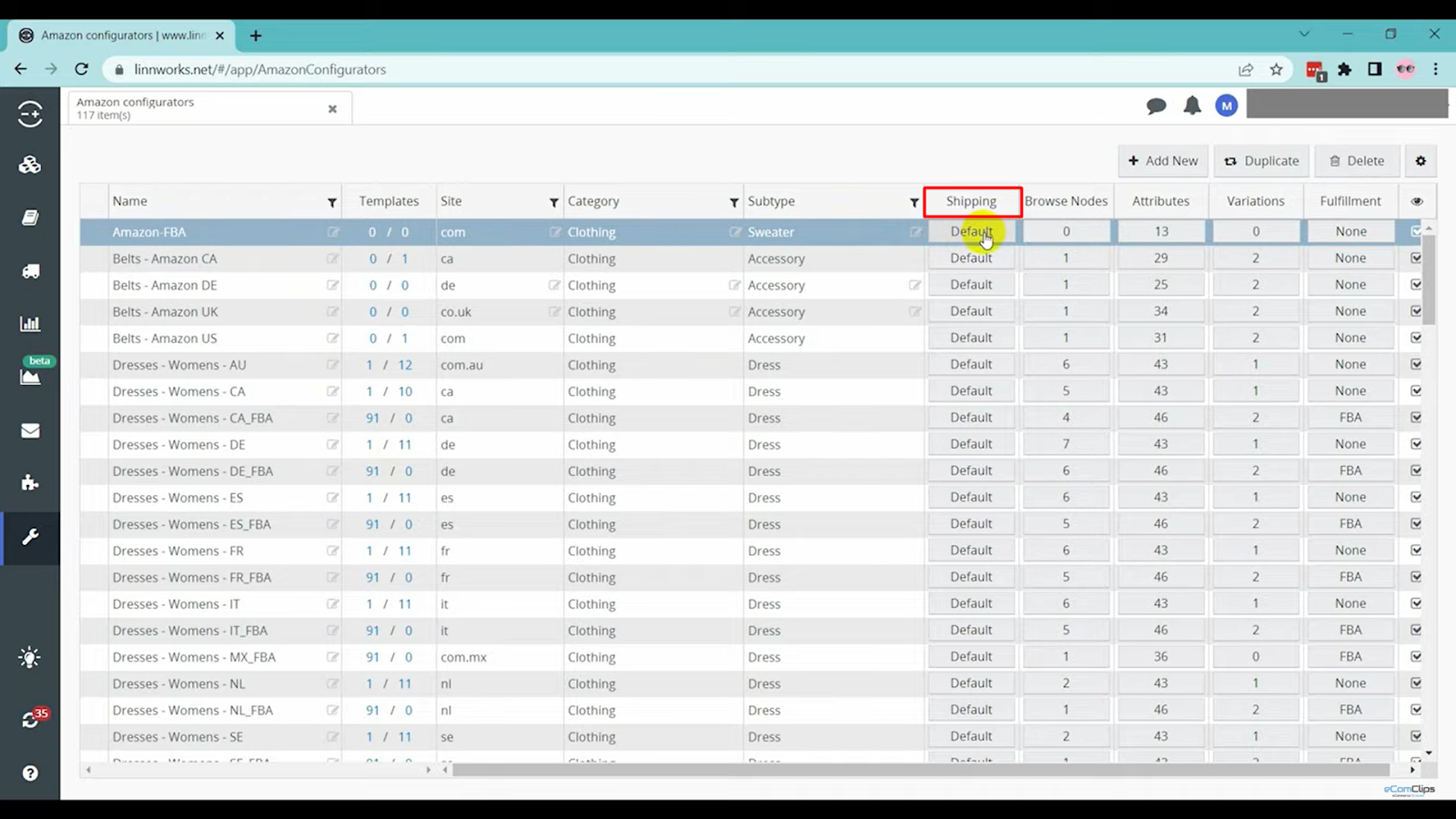Select the row named Dresses - Womens - IT_FBA
Screen dimensions: 1456x819
(x=189, y=630)
